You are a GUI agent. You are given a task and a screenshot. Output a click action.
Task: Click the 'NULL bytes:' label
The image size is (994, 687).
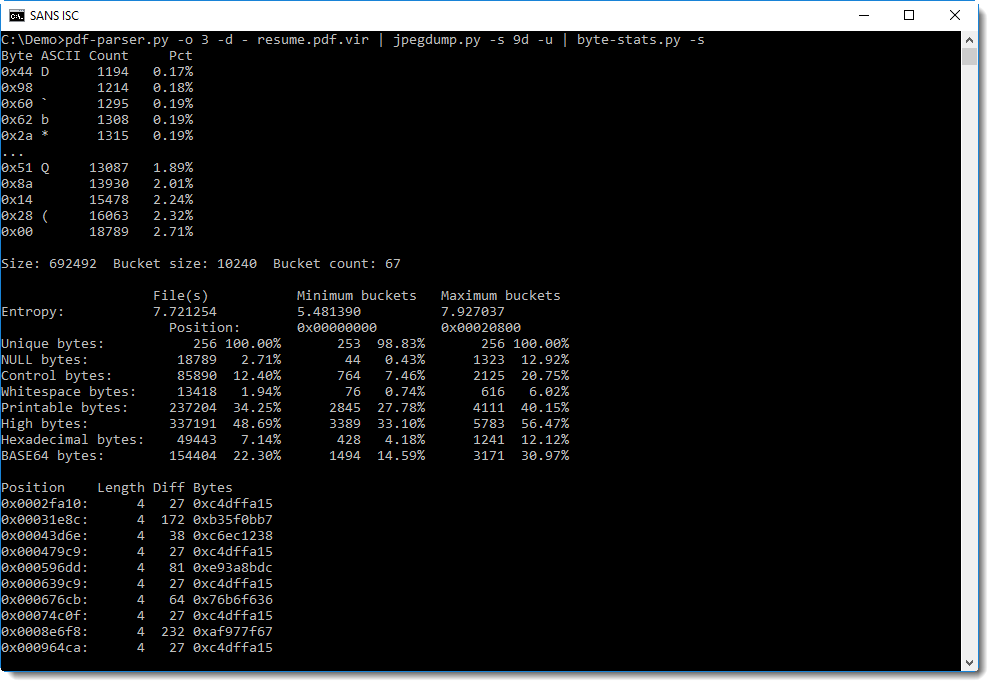pos(44,359)
